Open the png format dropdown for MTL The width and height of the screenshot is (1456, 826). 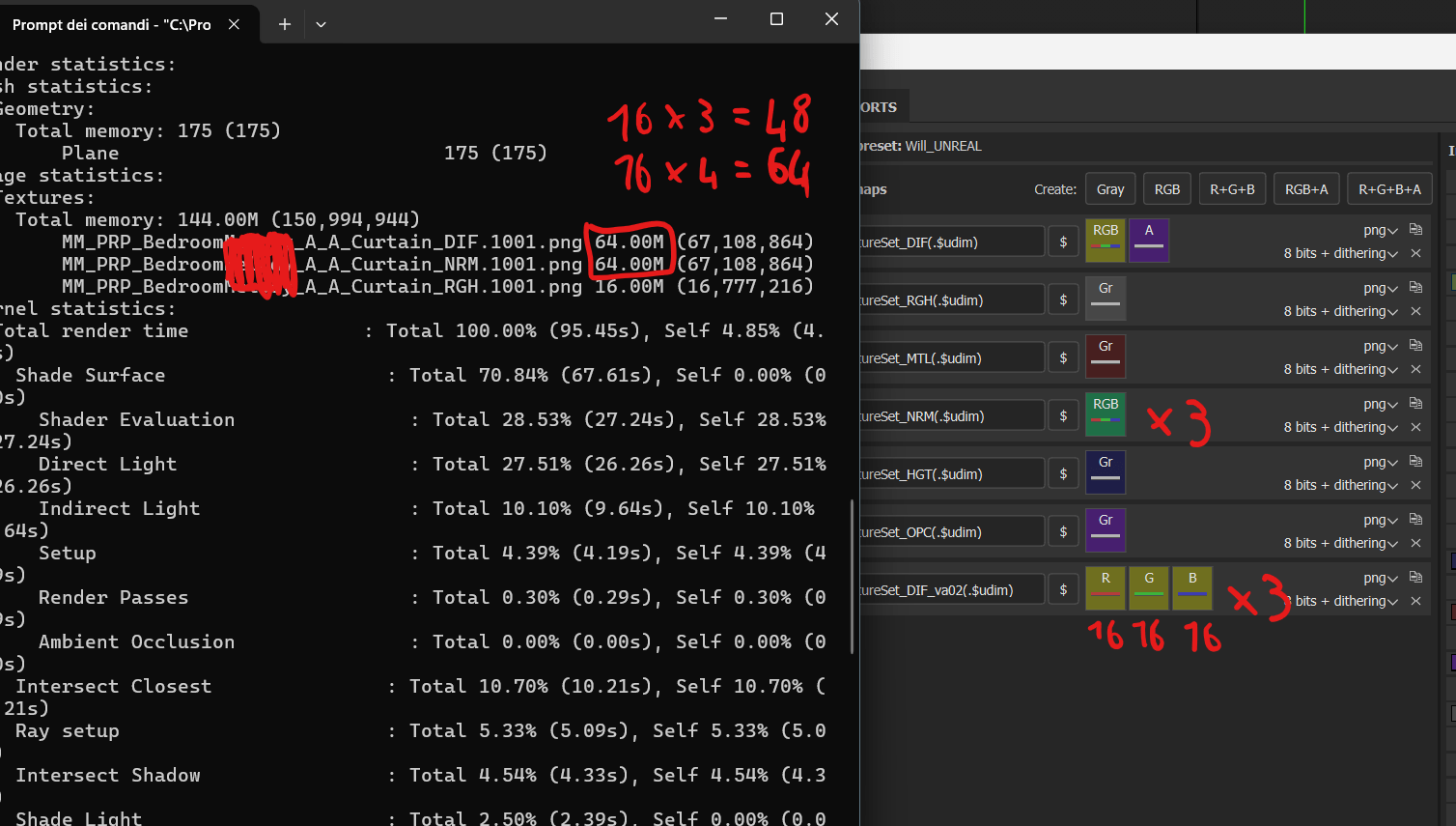point(1381,346)
